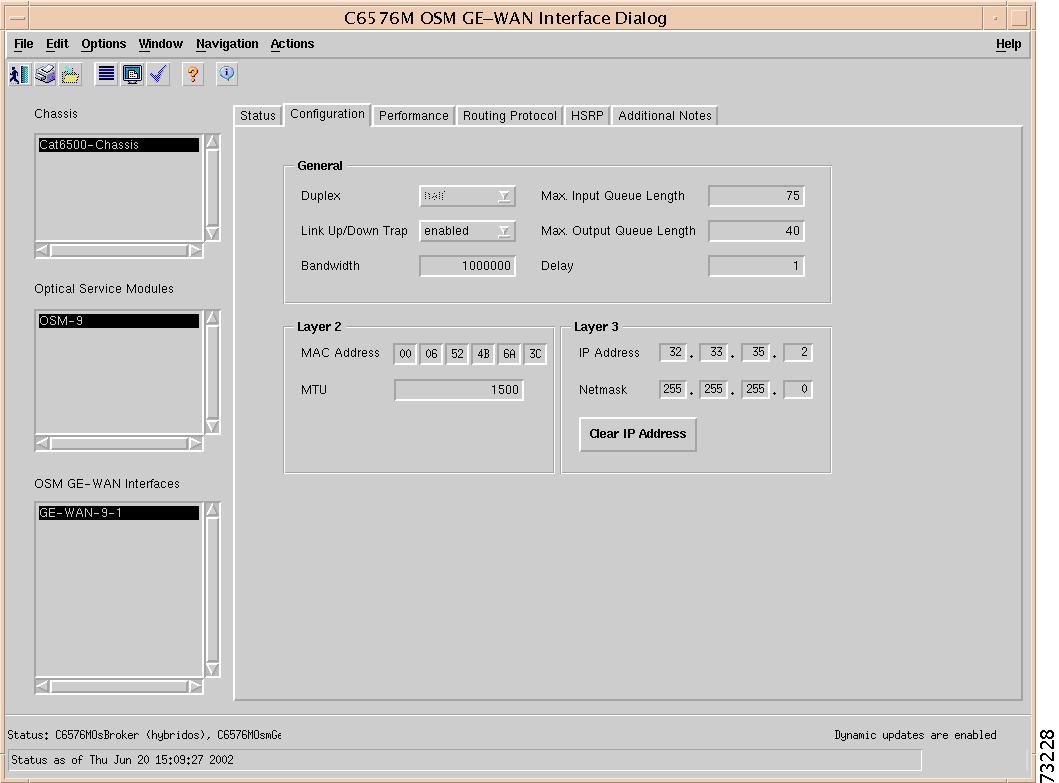Image resolution: width=1059 pixels, height=783 pixels.
Task: Switch to the HSRP tab
Action: pyautogui.click(x=587, y=116)
